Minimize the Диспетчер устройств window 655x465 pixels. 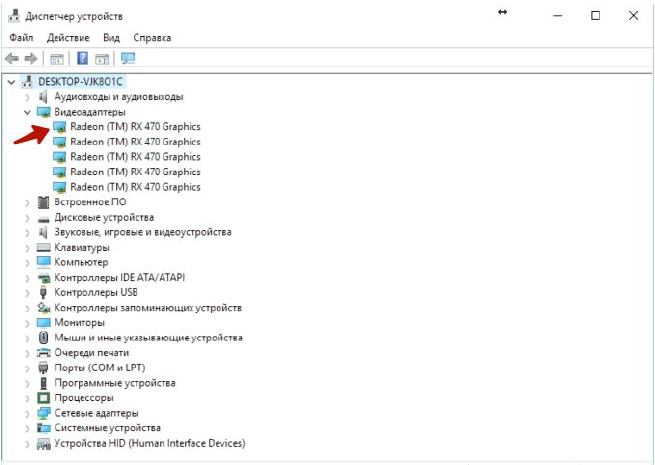tap(557, 16)
